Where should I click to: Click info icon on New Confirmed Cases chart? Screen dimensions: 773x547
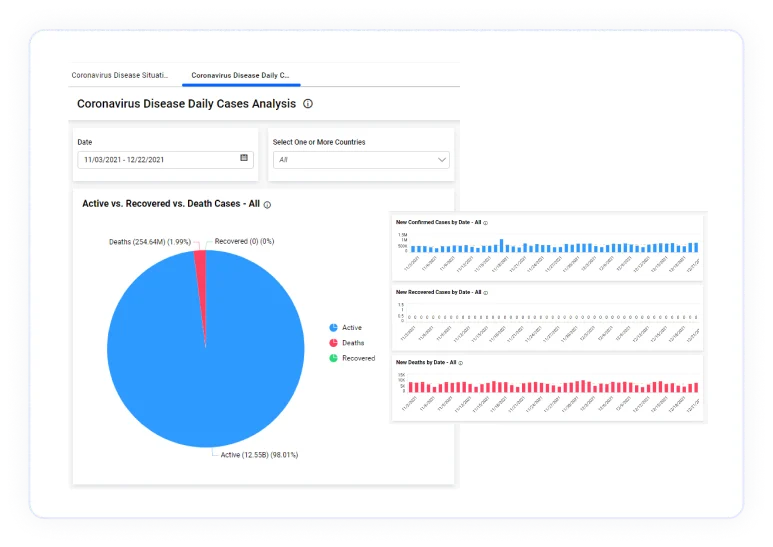[486, 223]
